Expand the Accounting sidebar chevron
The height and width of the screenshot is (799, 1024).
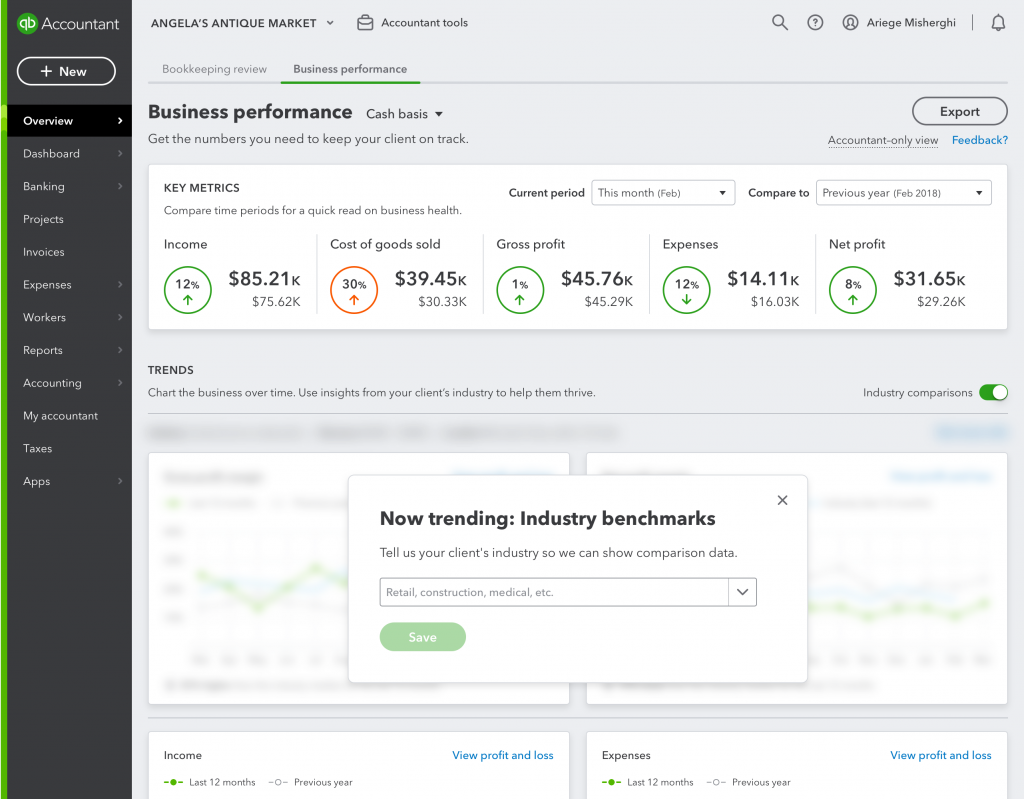120,383
